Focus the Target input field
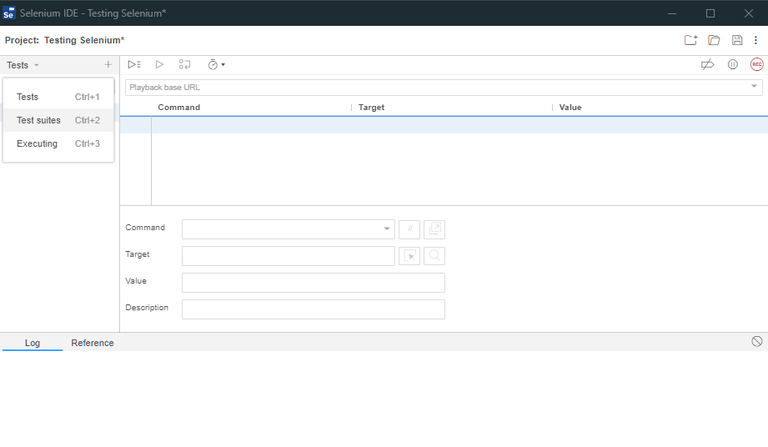Screen dimensions: 768x447 288,256
